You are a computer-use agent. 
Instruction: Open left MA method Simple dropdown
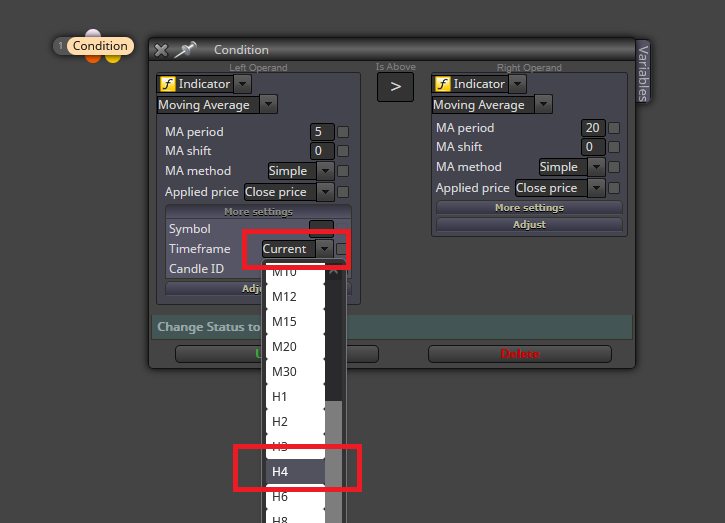pos(325,171)
